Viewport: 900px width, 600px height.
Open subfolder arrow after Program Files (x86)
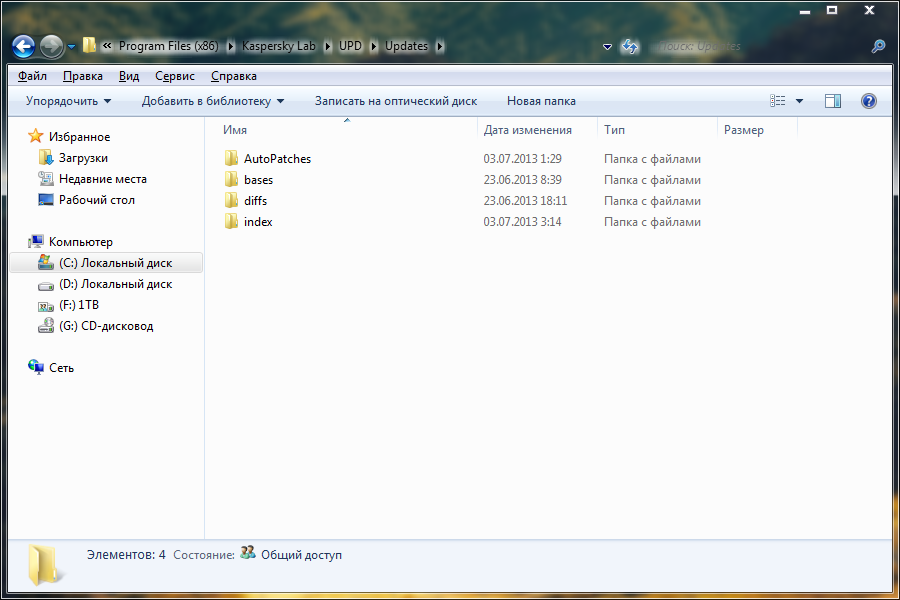pos(231,47)
